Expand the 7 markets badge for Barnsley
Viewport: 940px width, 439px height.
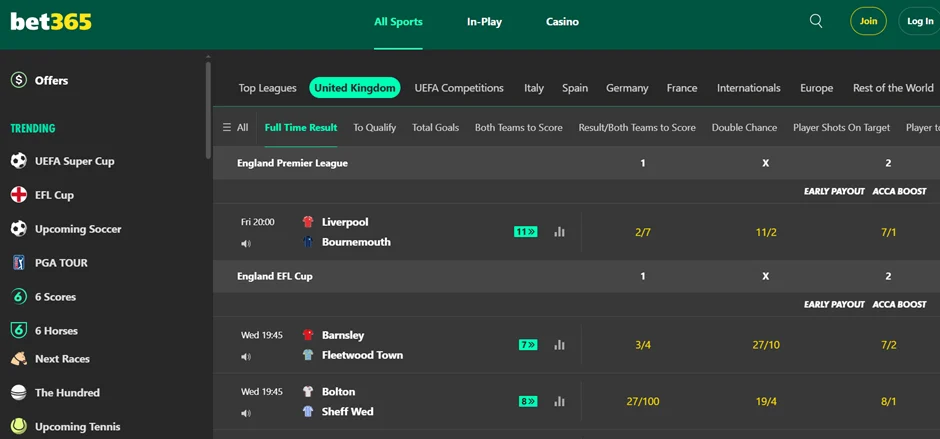528,345
